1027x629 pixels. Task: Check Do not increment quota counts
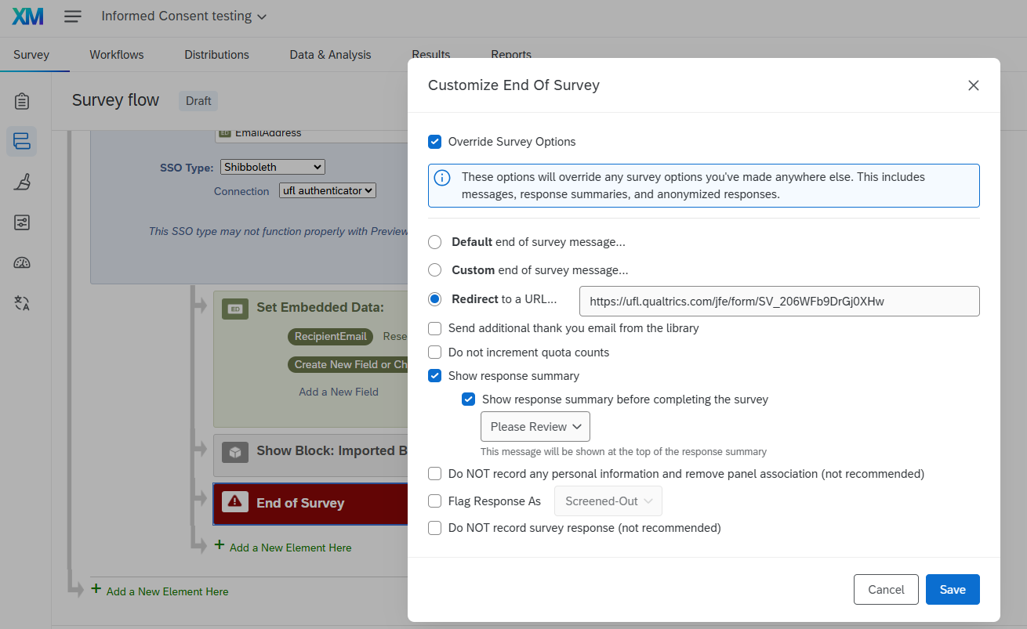(435, 353)
